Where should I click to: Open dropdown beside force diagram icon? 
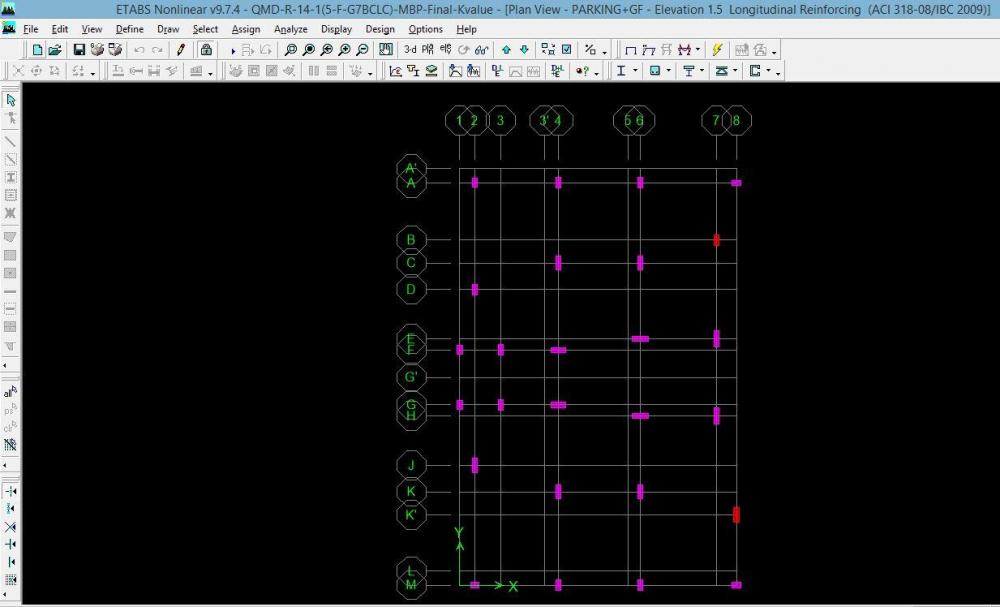click(697, 50)
